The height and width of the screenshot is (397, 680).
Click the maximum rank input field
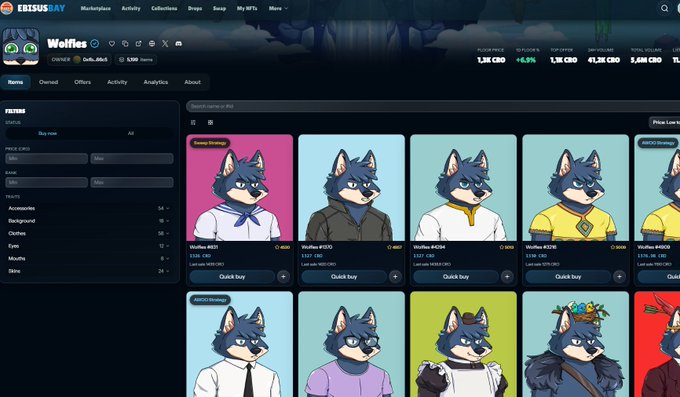[x=132, y=182]
